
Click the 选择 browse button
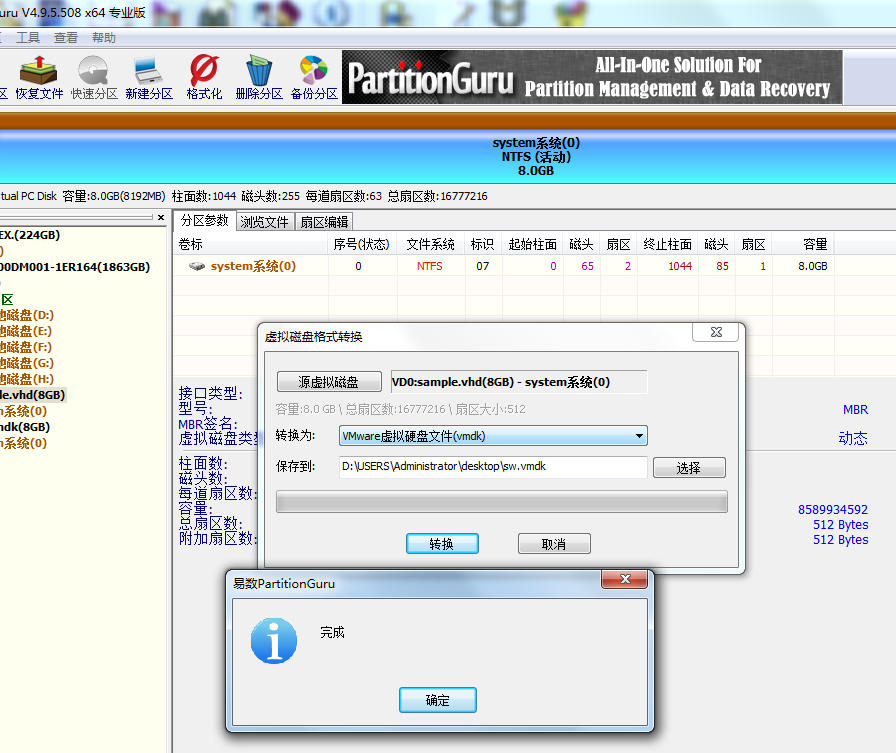(689, 467)
